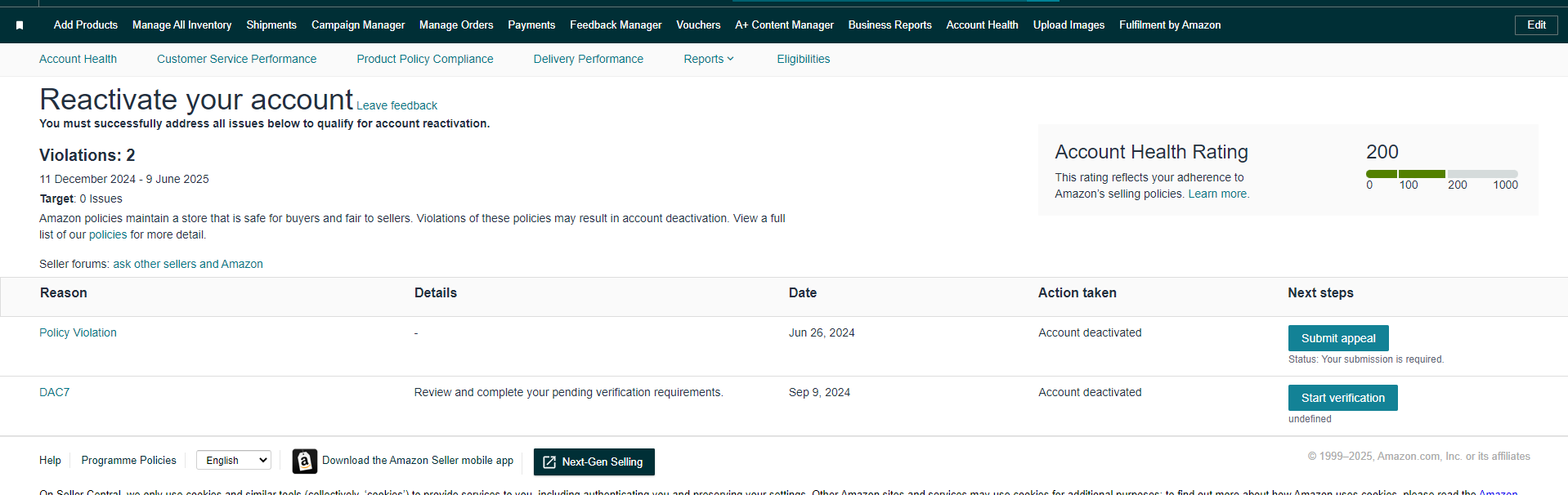
Task: Click the Amazon Seller app icon
Action: click(304, 462)
